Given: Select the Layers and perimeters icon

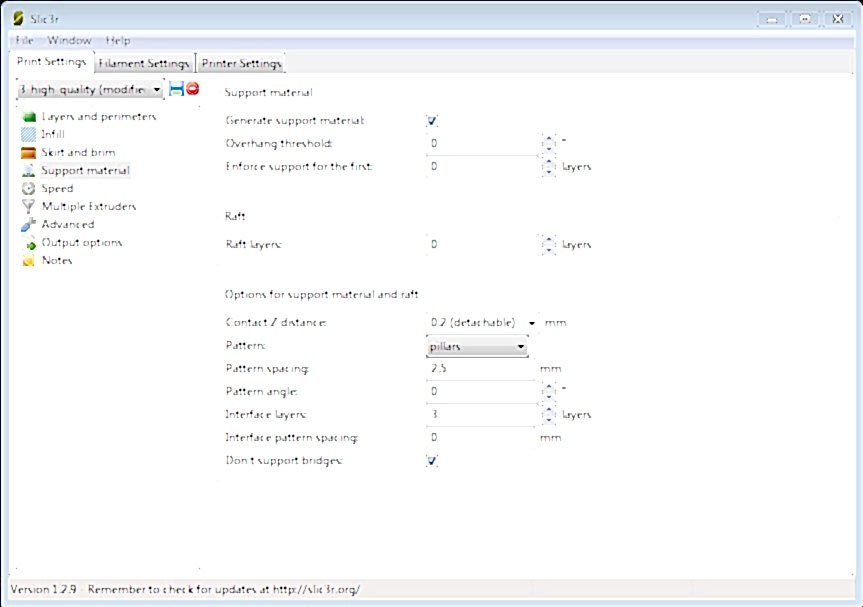Looking at the screenshot, I should 28,116.
